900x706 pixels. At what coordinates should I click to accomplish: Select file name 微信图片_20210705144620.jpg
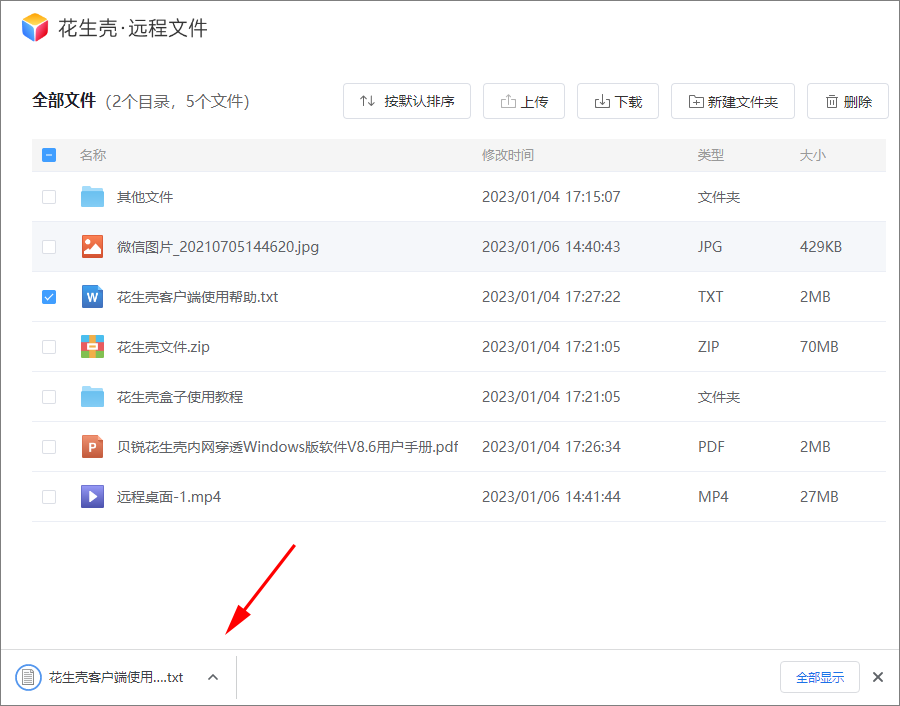(218, 247)
